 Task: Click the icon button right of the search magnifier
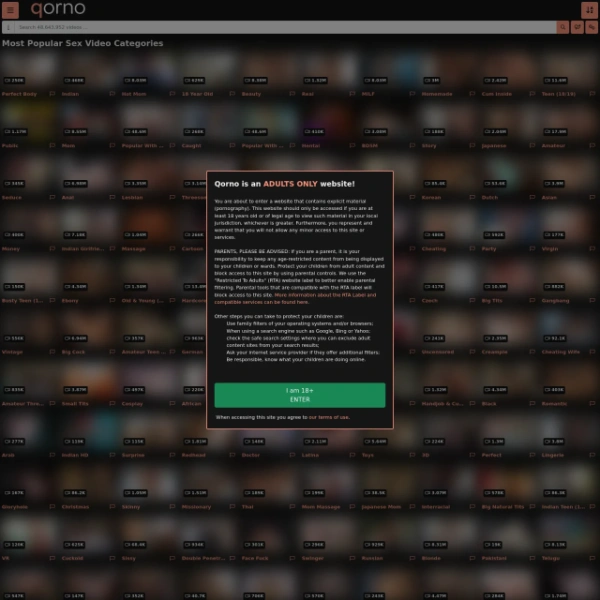pos(577,27)
